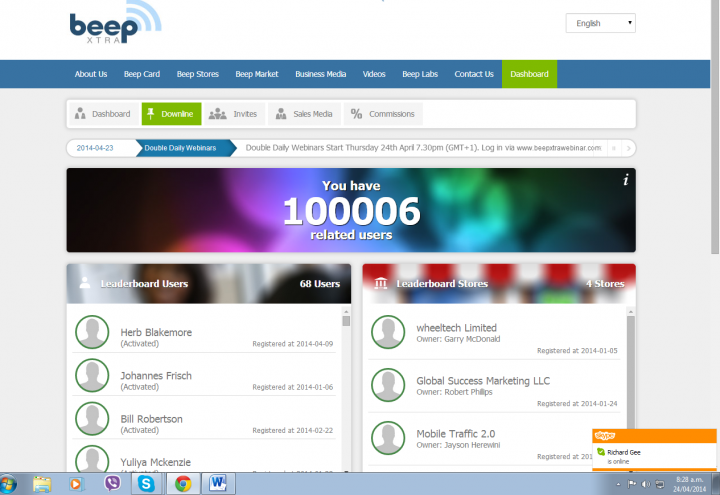Go to the Videos page
The height and width of the screenshot is (495, 720).
[374, 74]
